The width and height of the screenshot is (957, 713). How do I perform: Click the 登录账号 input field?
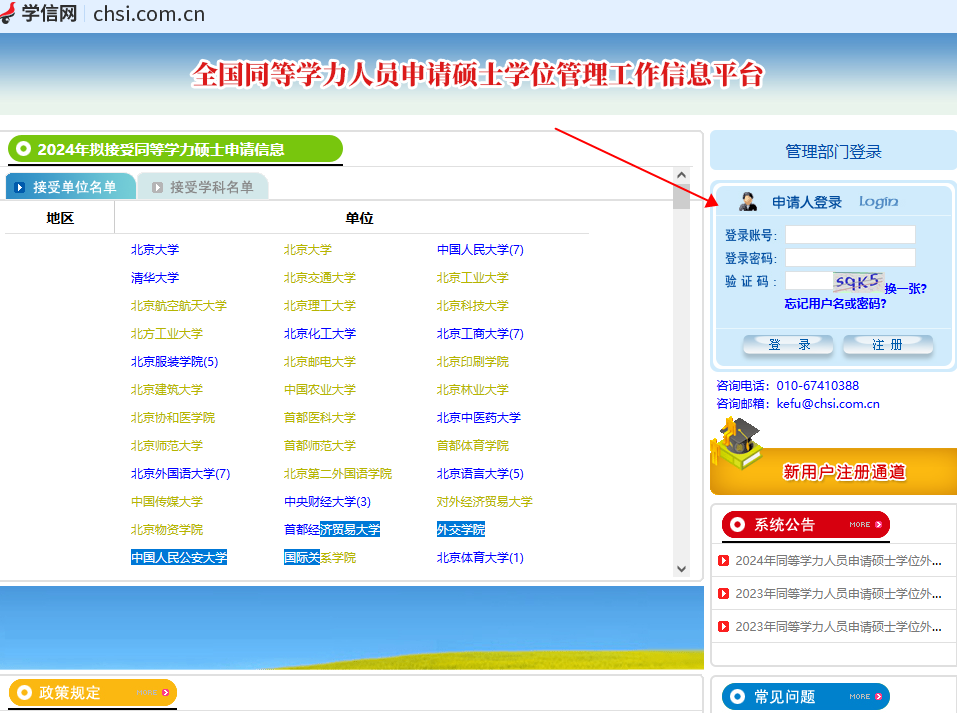pos(850,235)
